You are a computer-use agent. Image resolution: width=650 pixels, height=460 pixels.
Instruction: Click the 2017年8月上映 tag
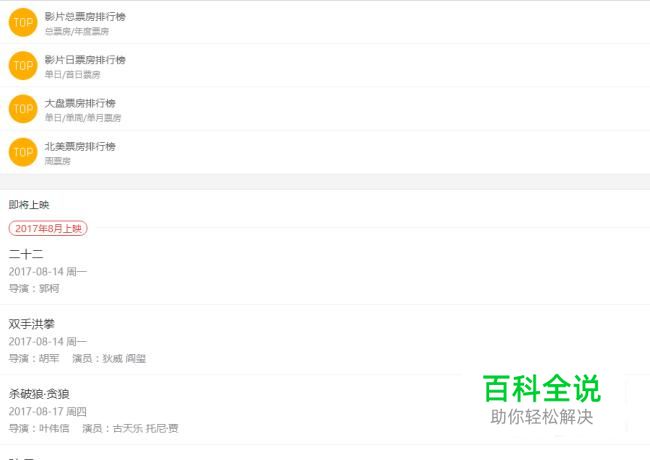48,228
